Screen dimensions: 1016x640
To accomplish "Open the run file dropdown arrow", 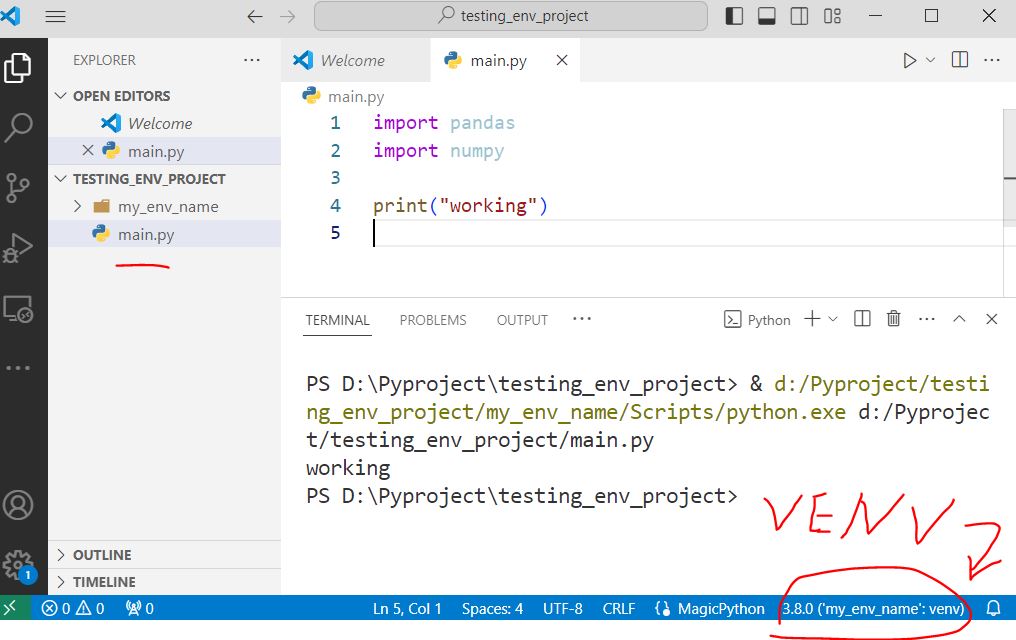I will click(x=930, y=60).
